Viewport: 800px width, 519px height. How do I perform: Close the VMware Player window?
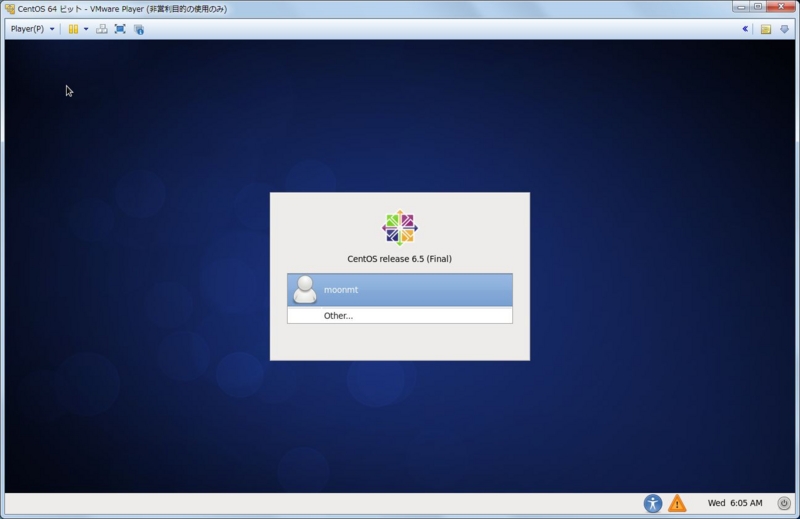coord(781,7)
